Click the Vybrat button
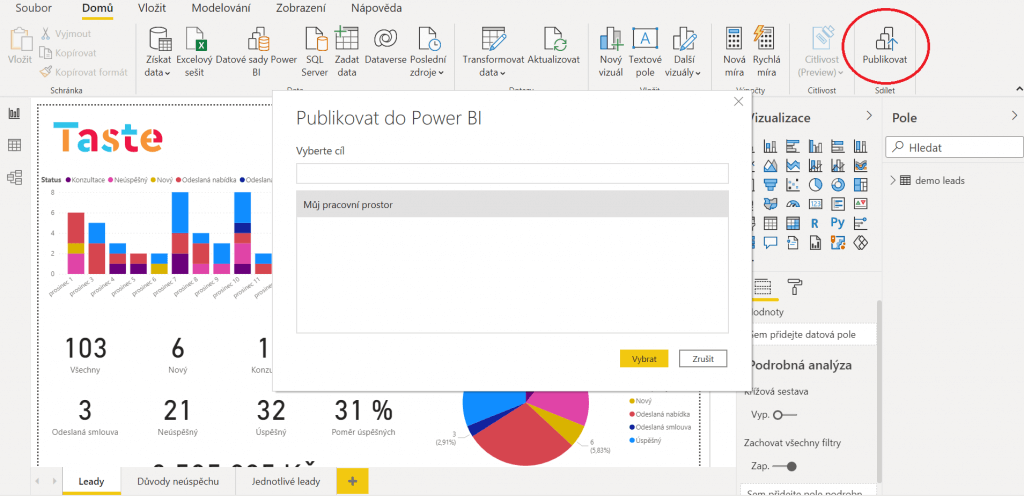The image size is (1024, 496). click(644, 358)
